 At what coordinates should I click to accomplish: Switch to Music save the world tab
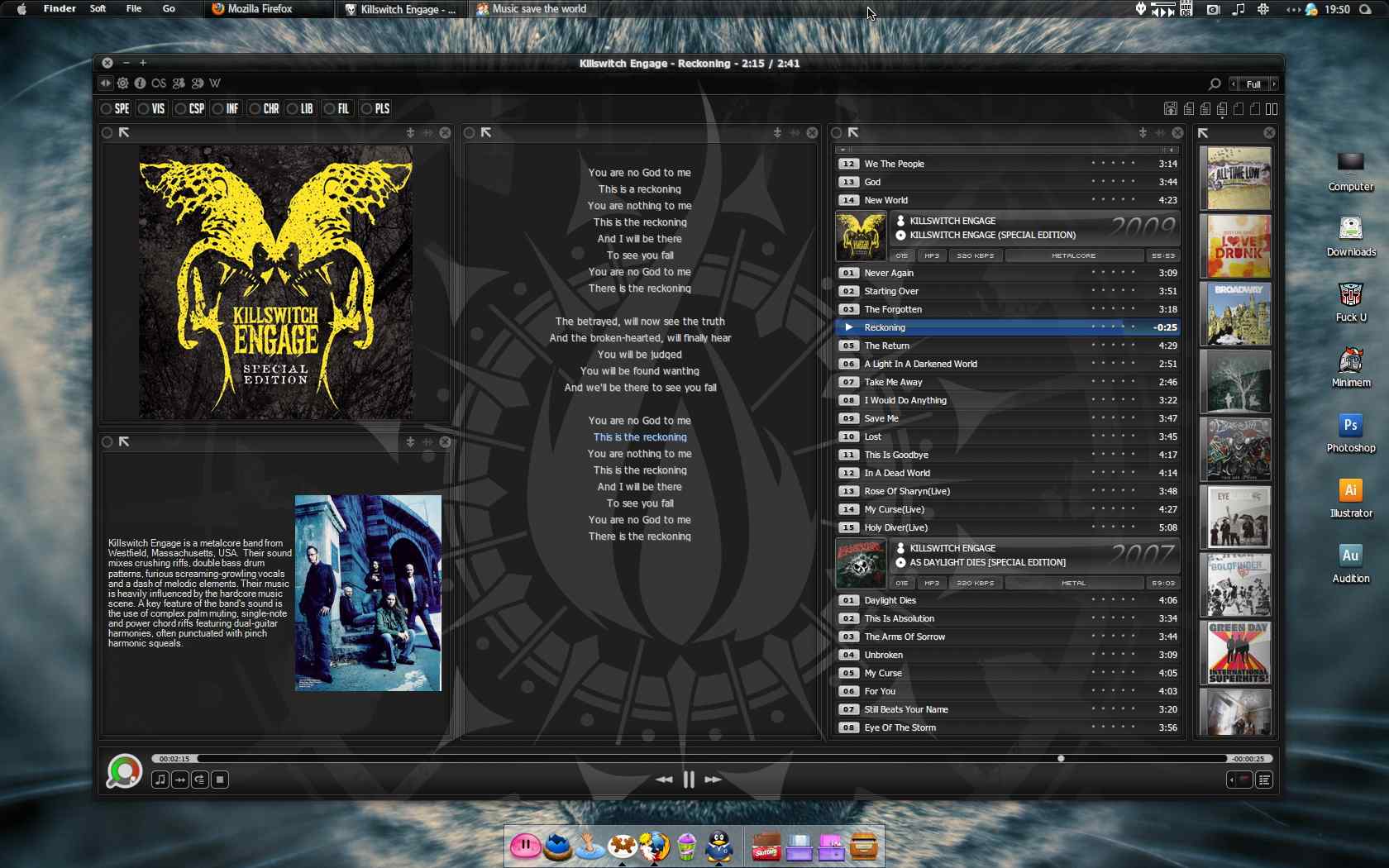point(532,9)
